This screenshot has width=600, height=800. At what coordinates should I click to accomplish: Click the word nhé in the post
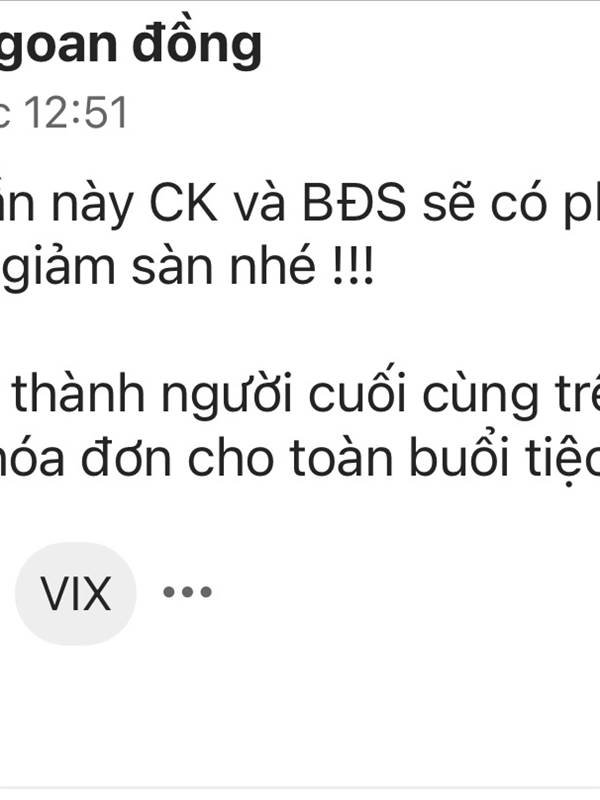(x=273, y=264)
